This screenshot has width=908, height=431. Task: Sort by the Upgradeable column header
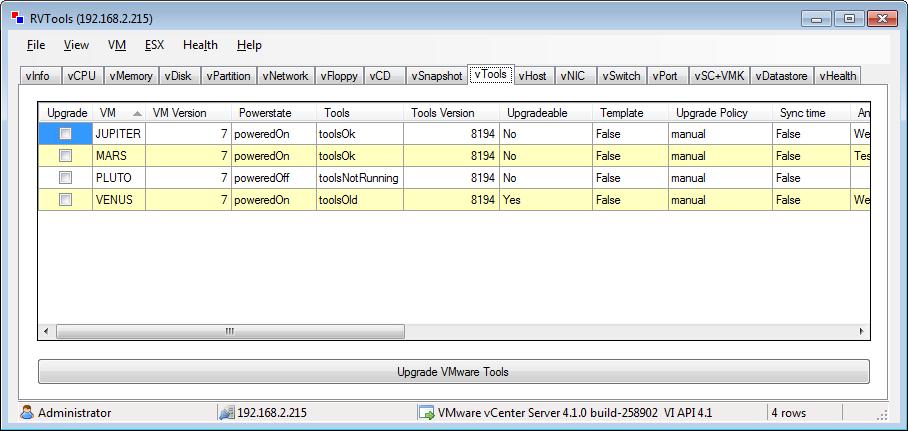click(x=546, y=113)
